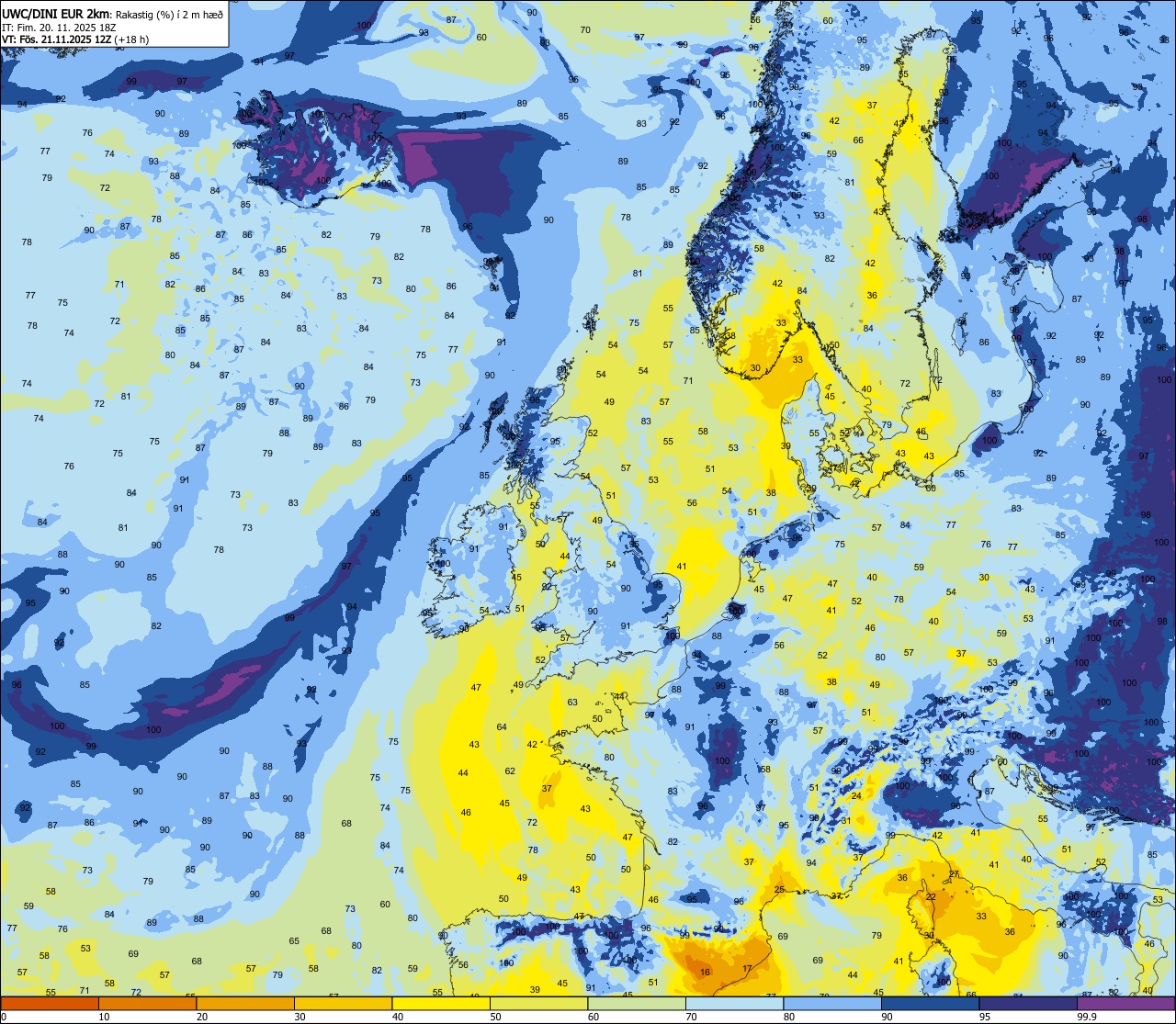
Task: Click the legend tick label '10'
Action: (104, 1017)
